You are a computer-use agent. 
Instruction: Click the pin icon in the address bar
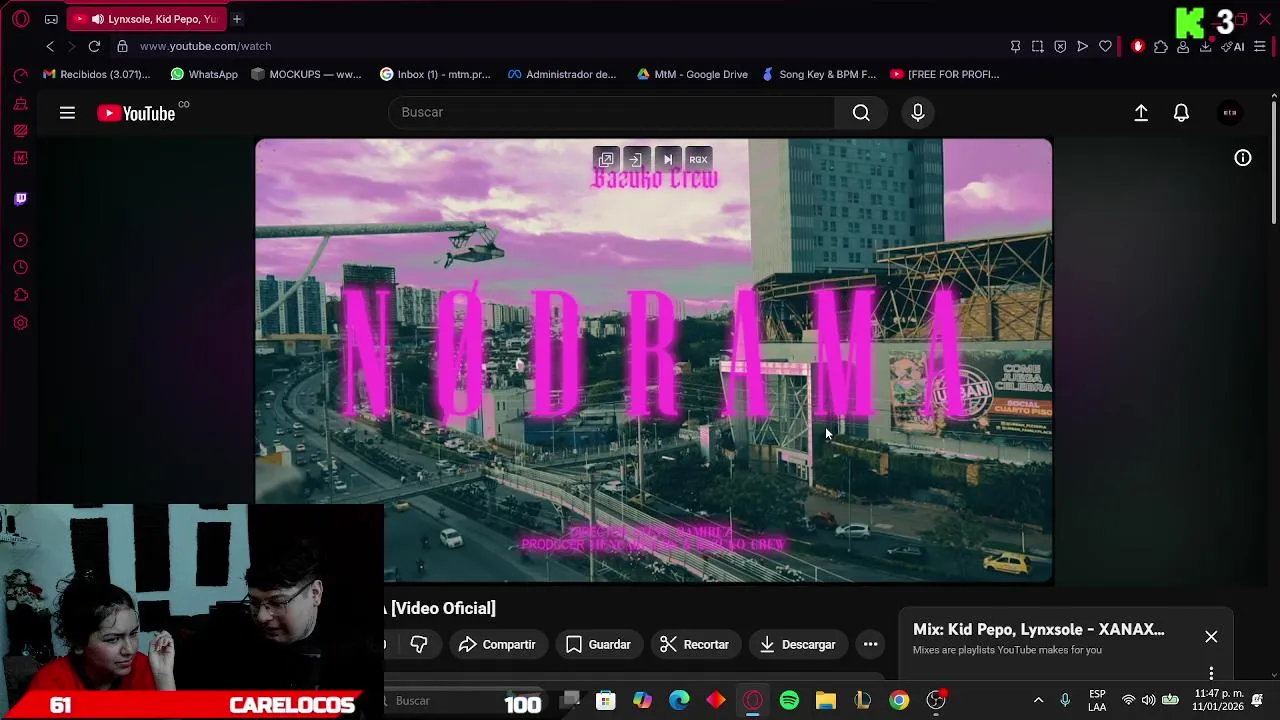[x=1015, y=46]
